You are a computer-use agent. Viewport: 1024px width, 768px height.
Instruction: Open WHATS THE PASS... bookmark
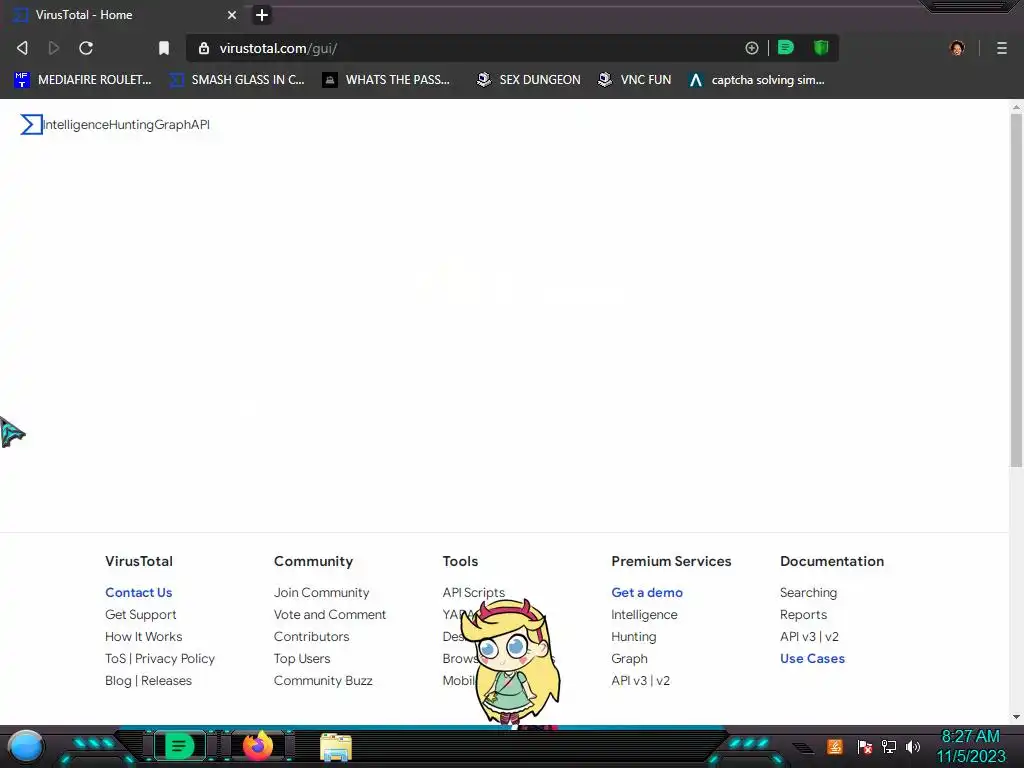pyautogui.click(x=386, y=80)
